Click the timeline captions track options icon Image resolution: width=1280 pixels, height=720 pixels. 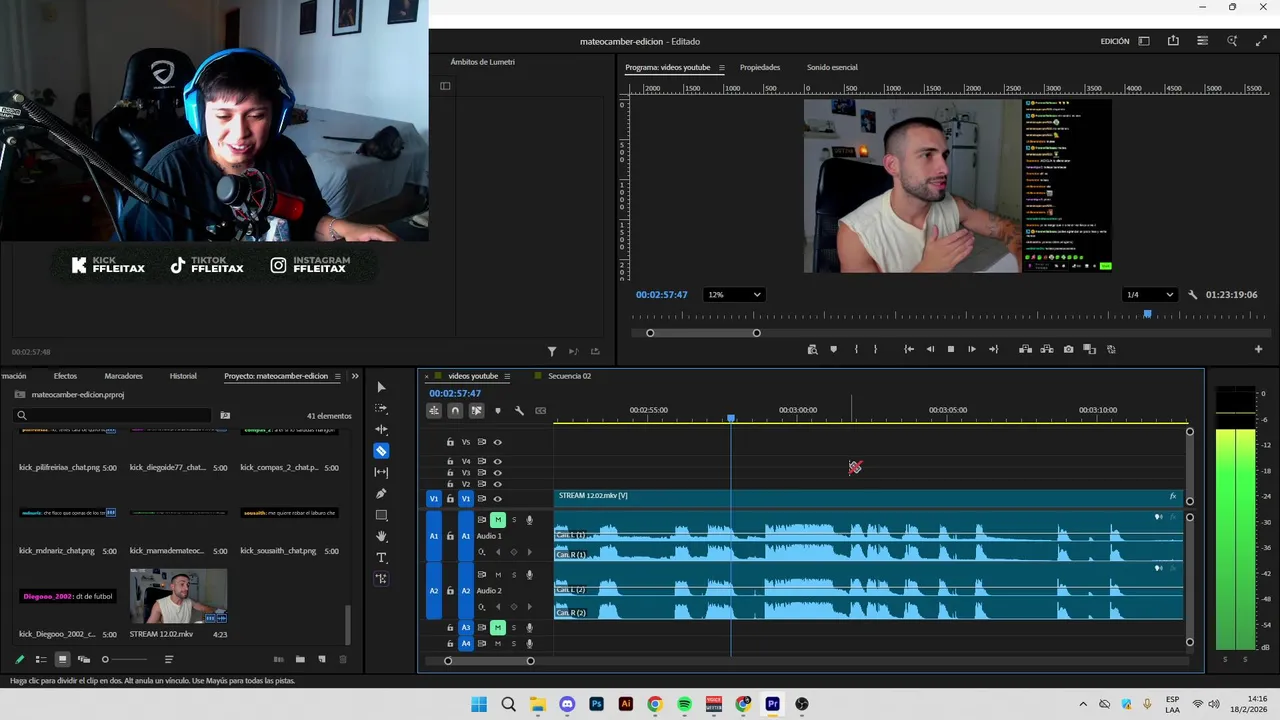point(541,411)
